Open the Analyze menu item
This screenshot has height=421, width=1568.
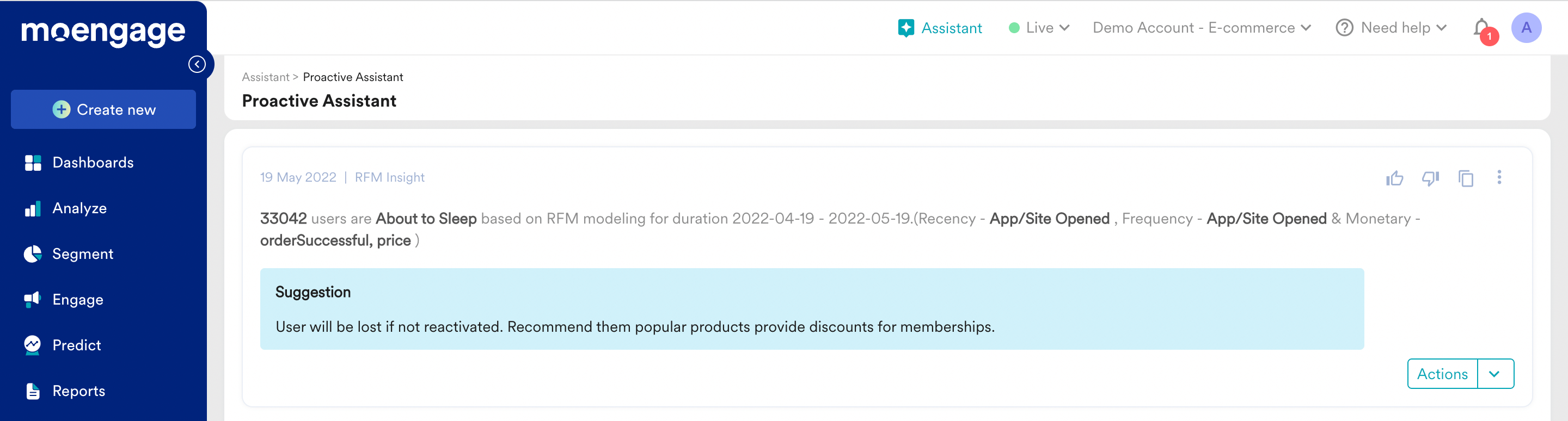tap(79, 208)
